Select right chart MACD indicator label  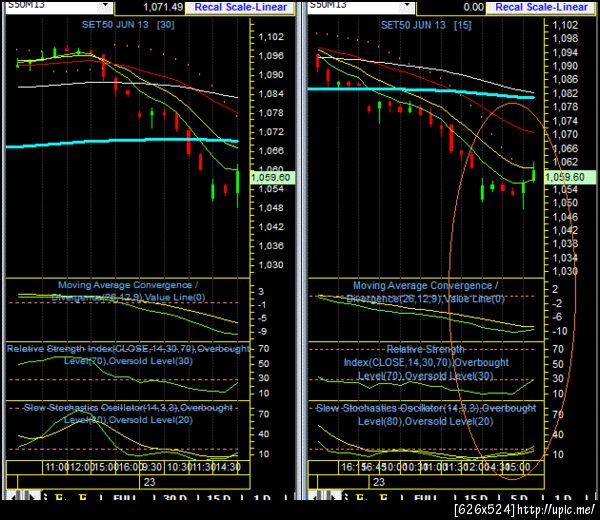426,292
